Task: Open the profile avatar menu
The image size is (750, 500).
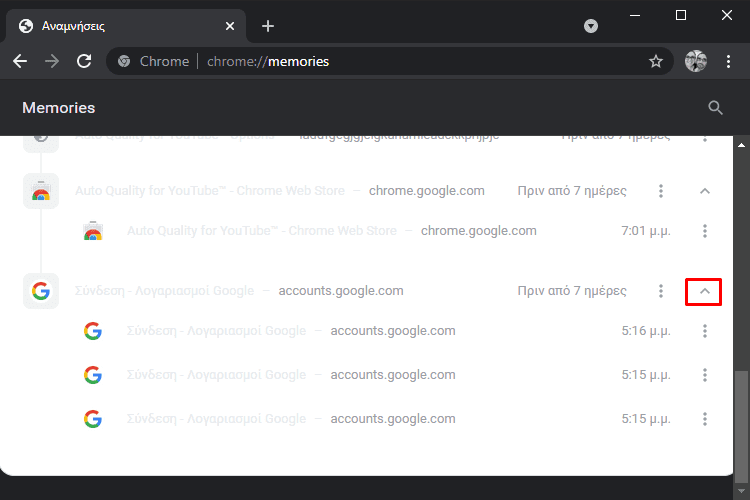Action: click(695, 61)
